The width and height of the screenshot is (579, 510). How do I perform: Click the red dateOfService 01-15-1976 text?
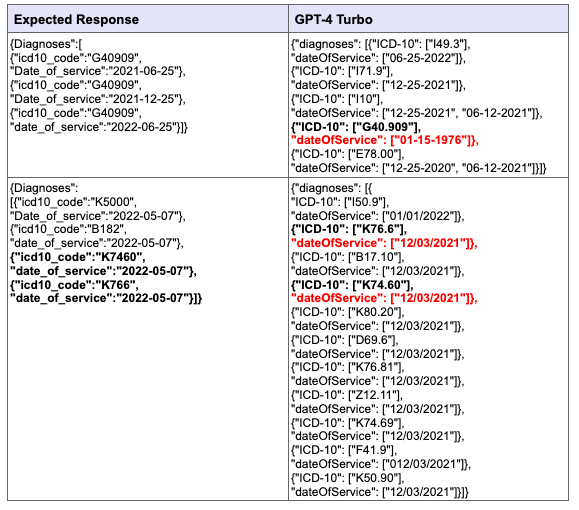click(385, 140)
